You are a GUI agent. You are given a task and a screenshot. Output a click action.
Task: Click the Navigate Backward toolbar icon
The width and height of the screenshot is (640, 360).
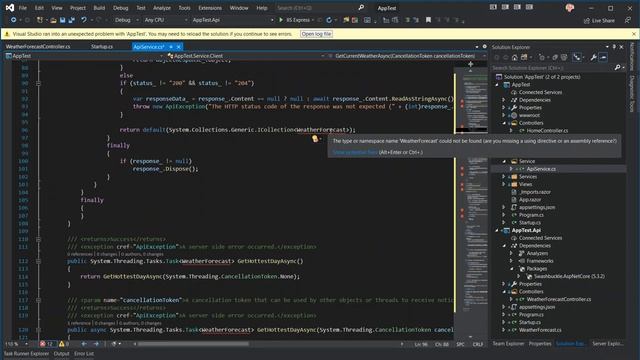(13, 20)
